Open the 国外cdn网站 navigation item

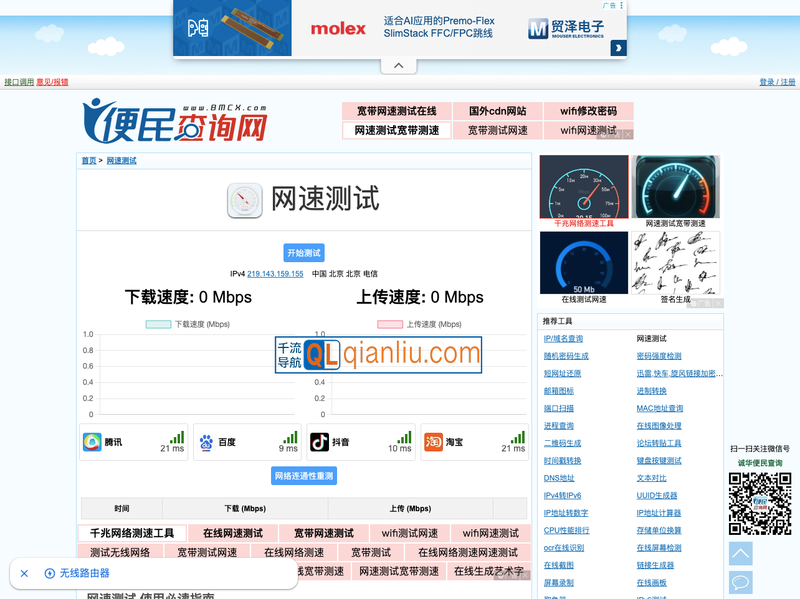pyautogui.click(x=498, y=110)
